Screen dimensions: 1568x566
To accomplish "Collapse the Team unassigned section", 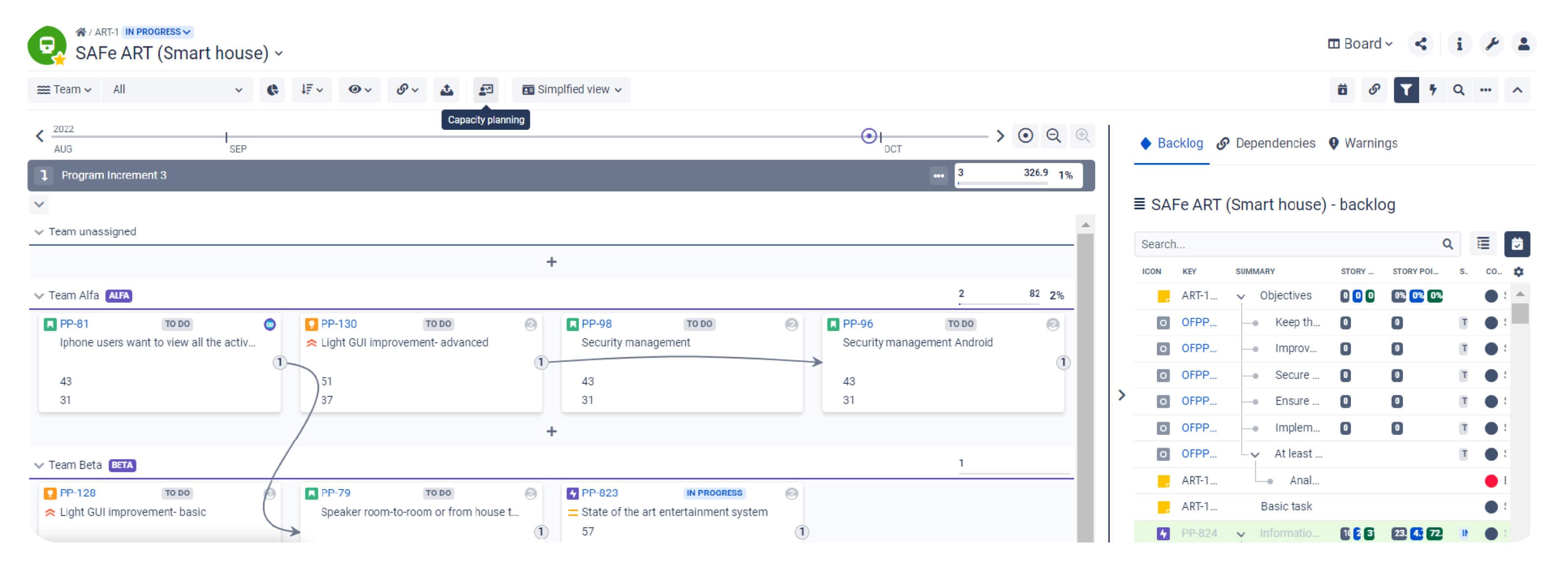I will pos(39,232).
